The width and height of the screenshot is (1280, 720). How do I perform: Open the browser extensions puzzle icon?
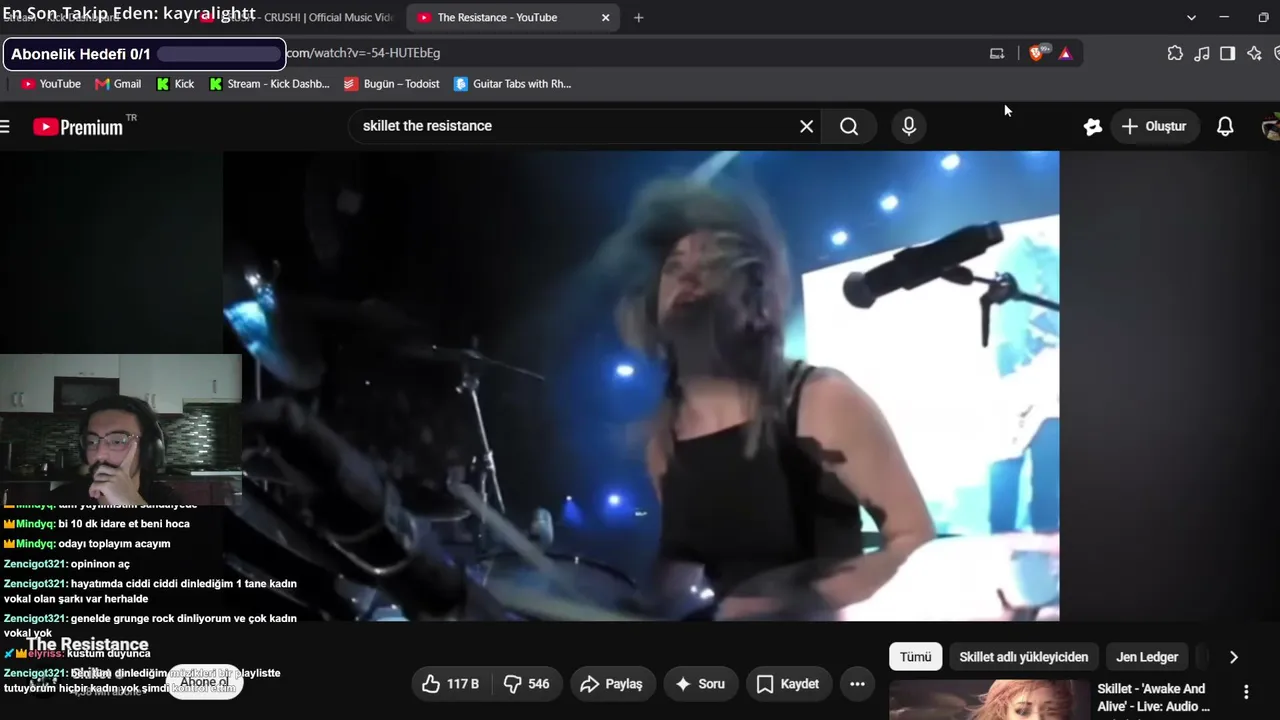pyautogui.click(x=1175, y=53)
